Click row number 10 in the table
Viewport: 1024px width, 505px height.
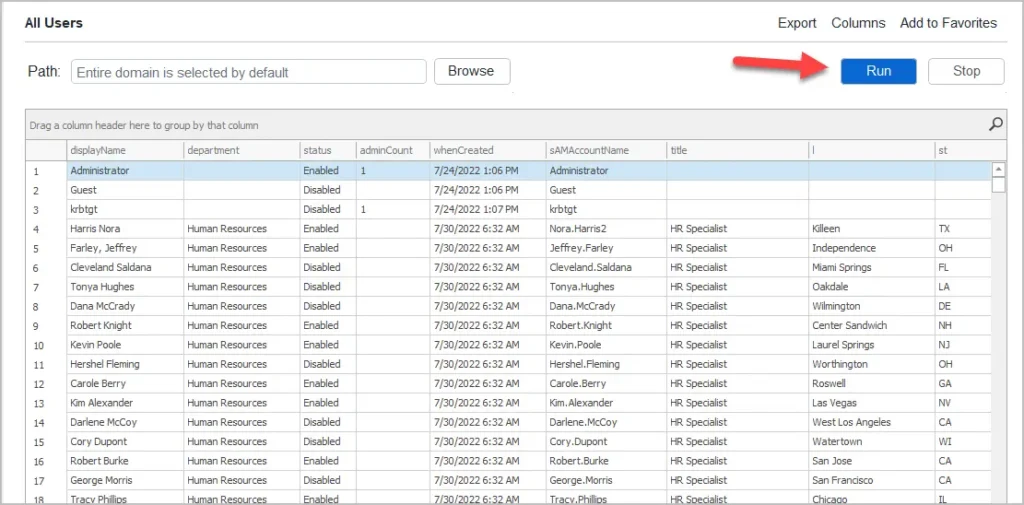click(x=46, y=344)
